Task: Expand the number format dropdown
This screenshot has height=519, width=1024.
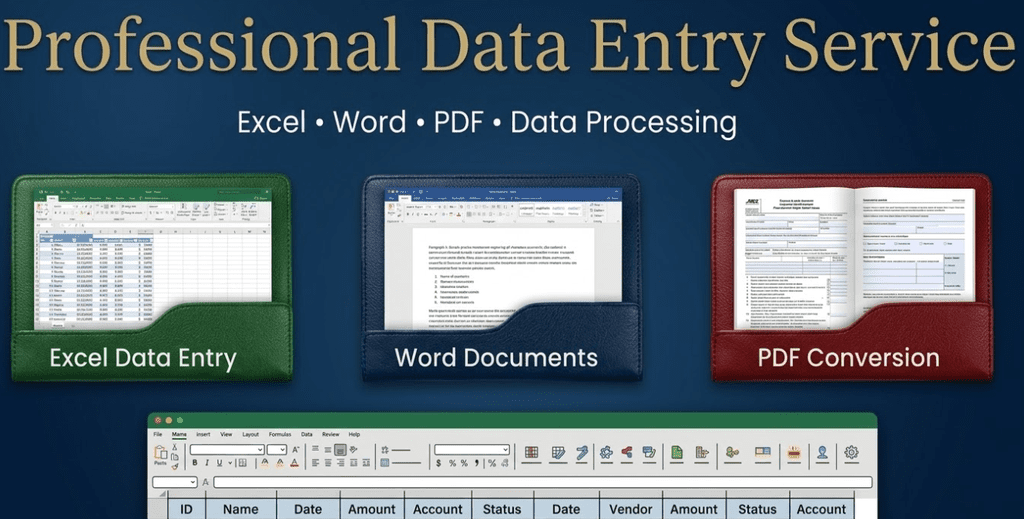Action: 472,450
